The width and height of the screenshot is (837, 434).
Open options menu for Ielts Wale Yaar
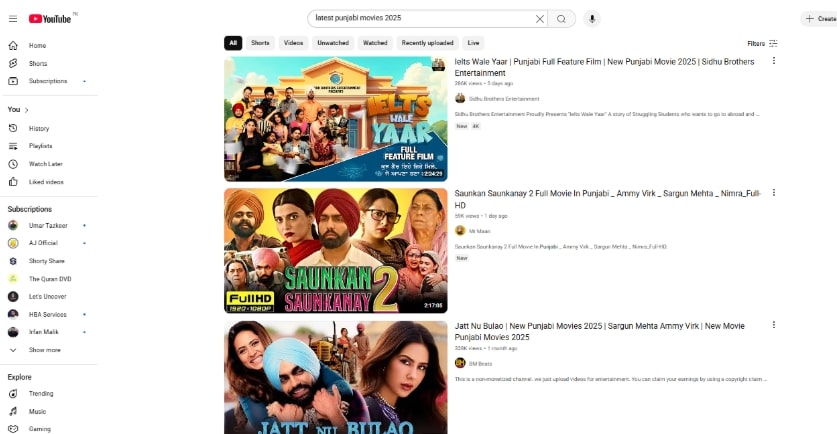[773, 61]
